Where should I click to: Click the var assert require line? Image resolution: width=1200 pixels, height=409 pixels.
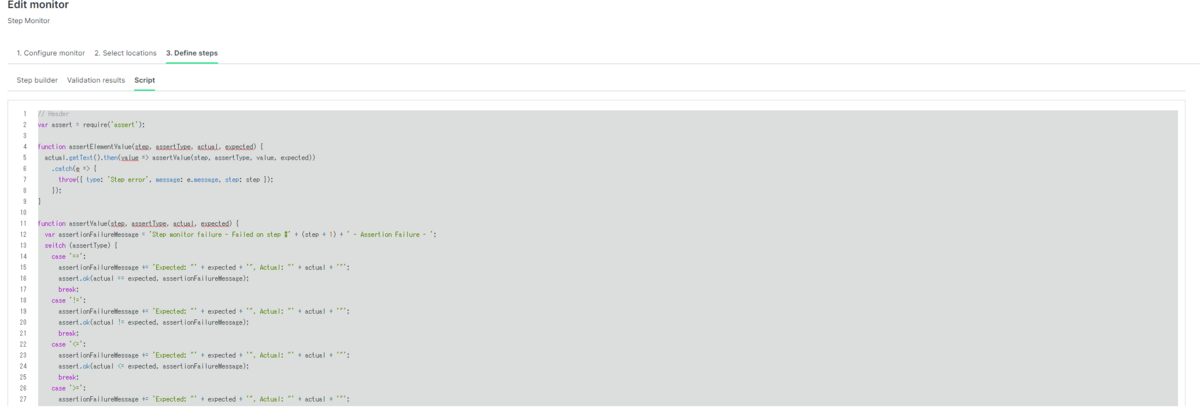pyautogui.click(x=92, y=125)
